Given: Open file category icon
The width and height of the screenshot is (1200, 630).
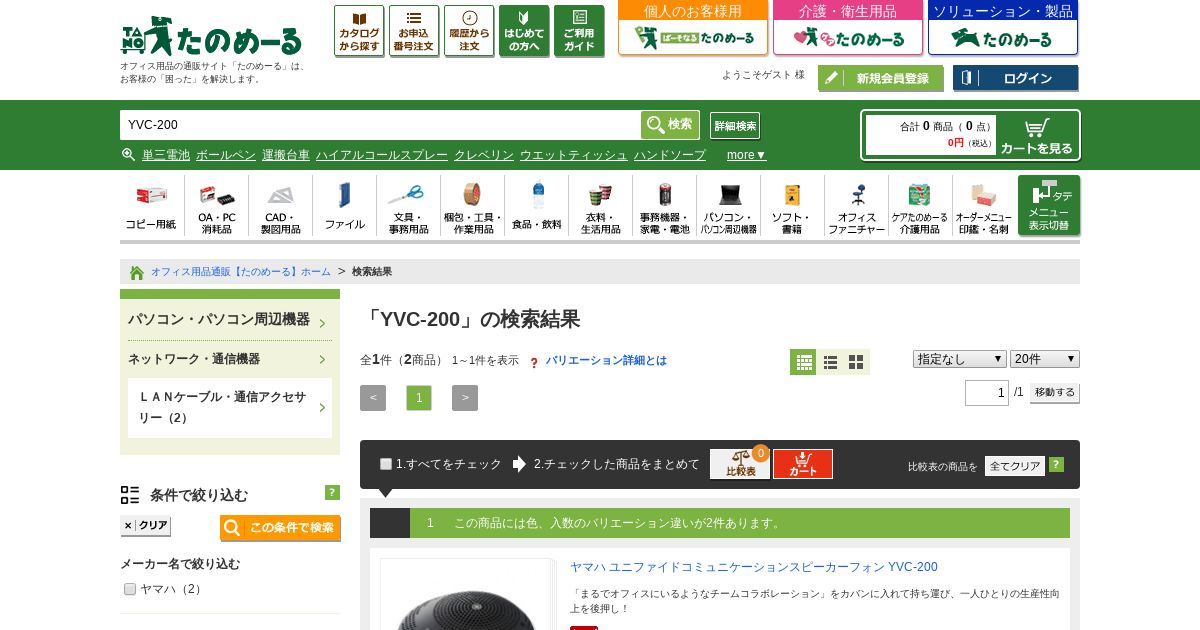Looking at the screenshot, I should [344, 206].
